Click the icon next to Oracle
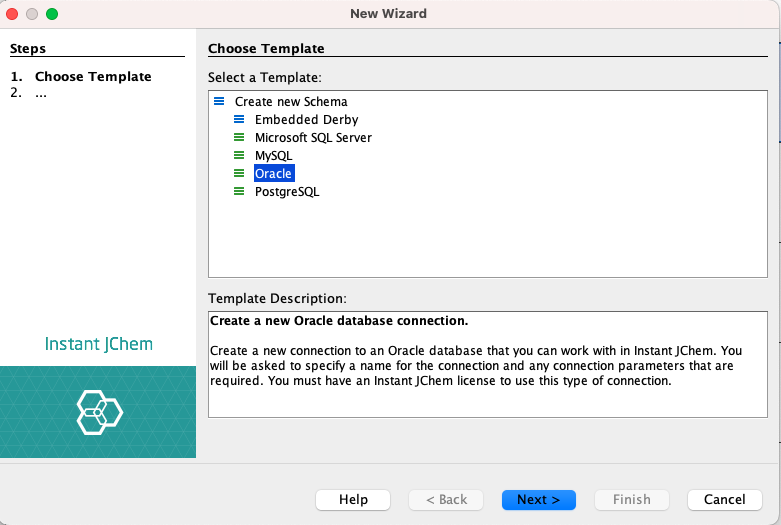 coord(239,173)
